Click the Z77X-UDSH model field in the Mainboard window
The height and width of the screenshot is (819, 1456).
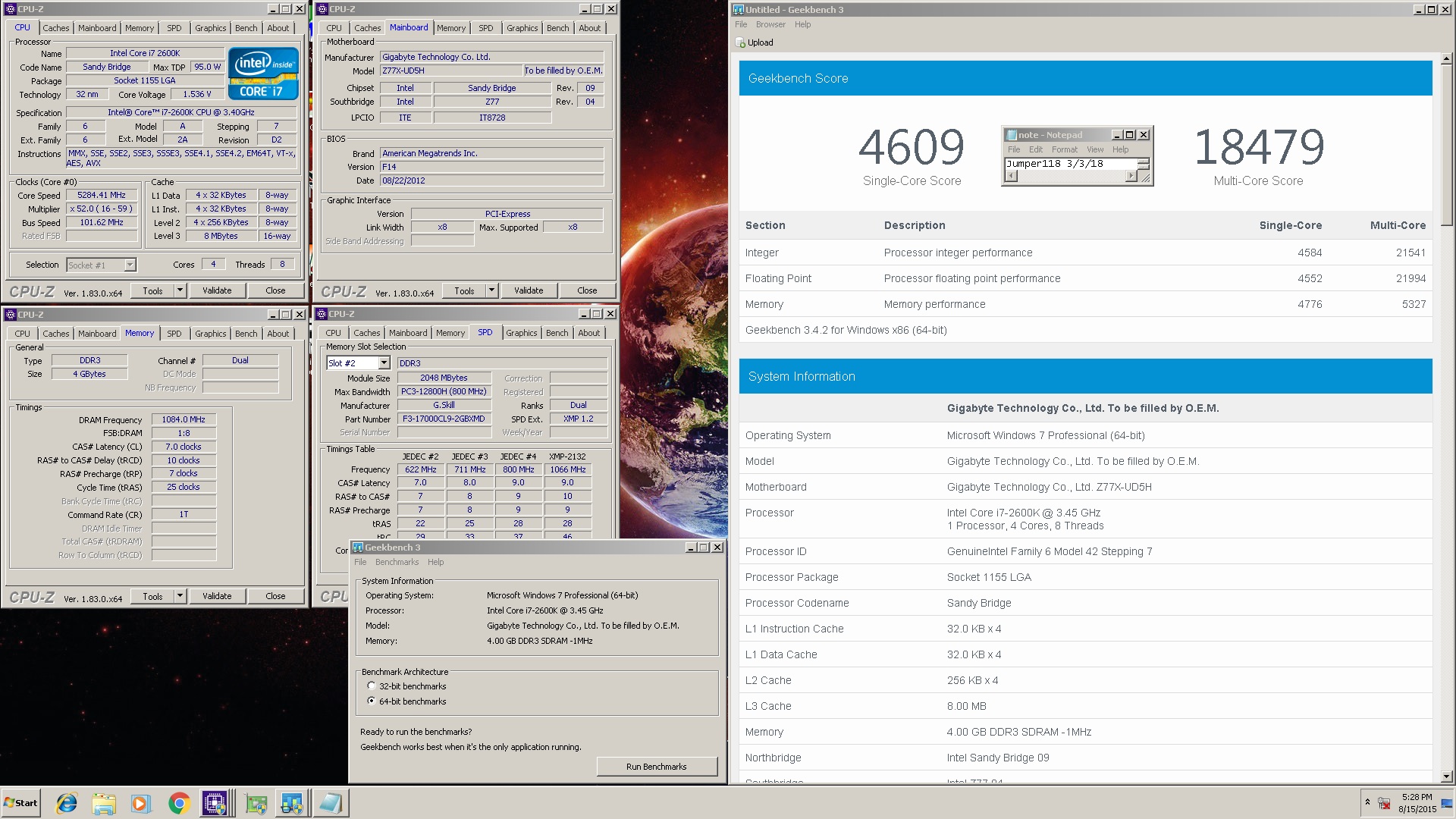[450, 71]
